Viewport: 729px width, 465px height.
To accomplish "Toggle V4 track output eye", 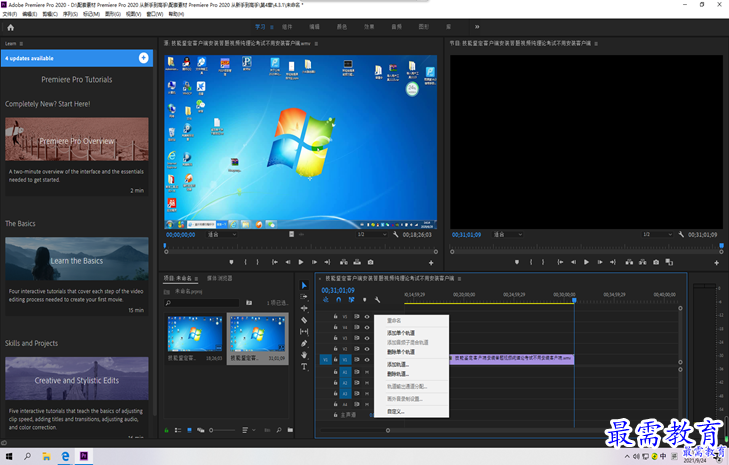I will click(367, 327).
